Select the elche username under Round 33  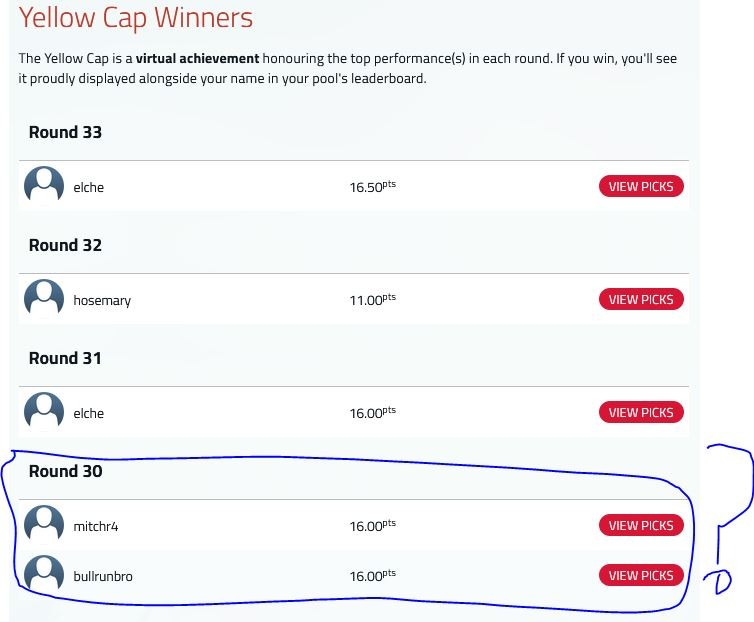point(88,187)
